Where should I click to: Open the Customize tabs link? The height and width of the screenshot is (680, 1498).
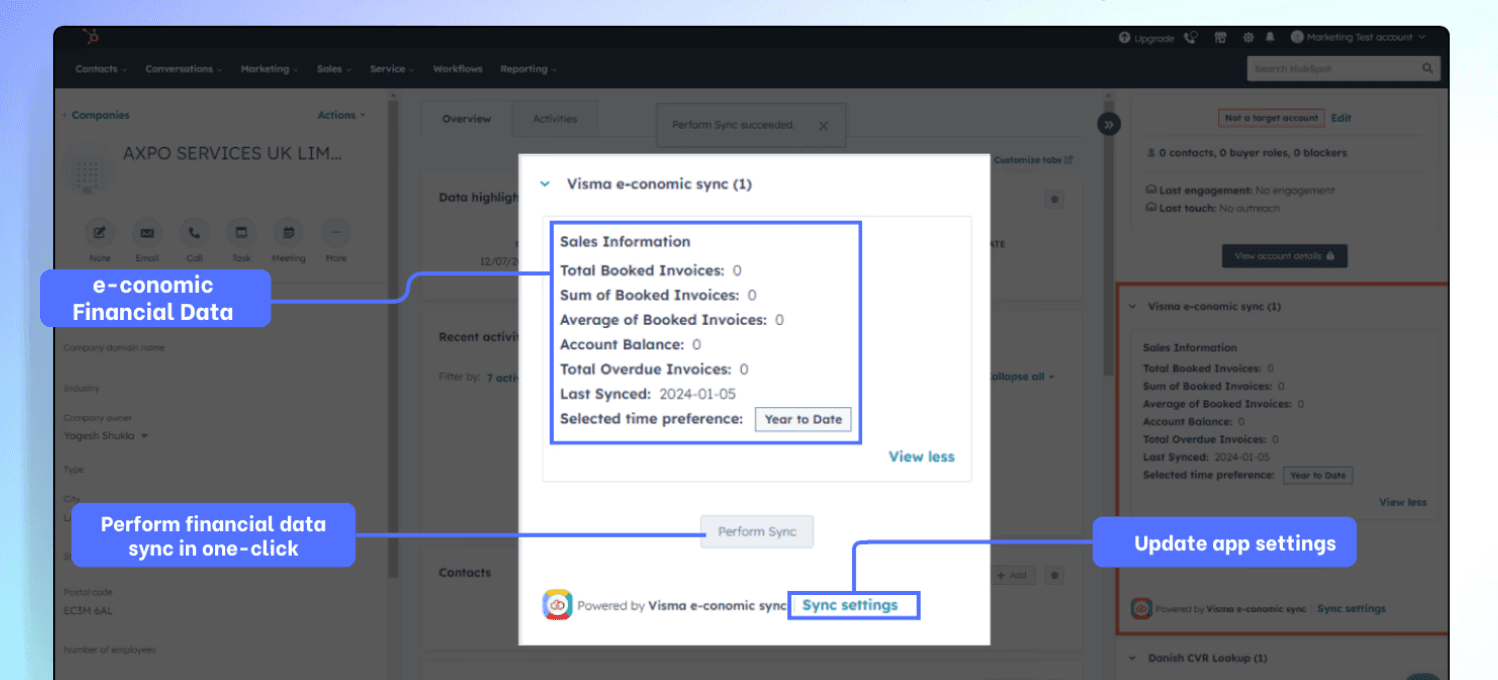1033,160
